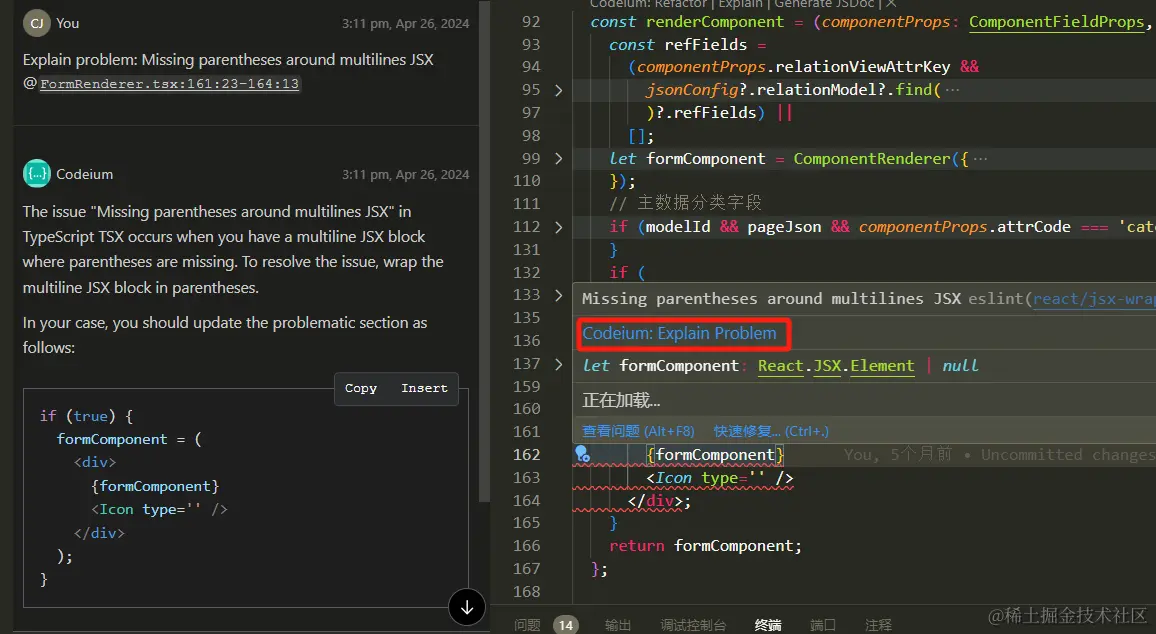Insert the suggested code into editor
The width and height of the screenshot is (1156, 634).
424,389
